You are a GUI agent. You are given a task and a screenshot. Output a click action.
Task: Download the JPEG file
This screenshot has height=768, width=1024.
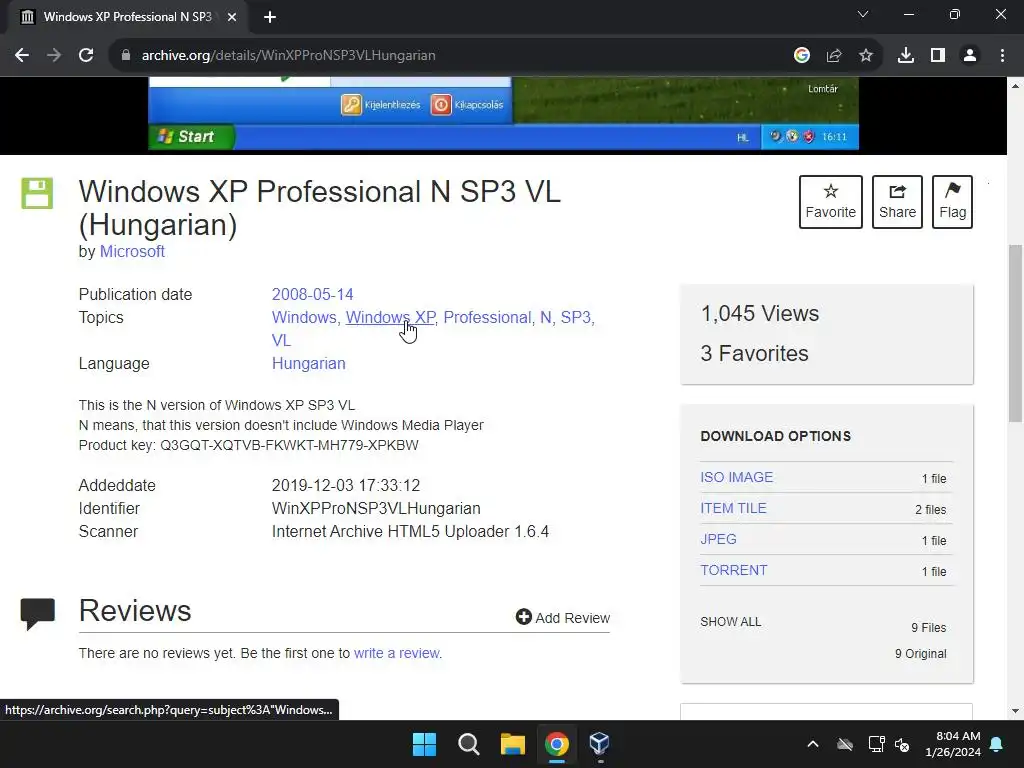pyautogui.click(x=718, y=539)
